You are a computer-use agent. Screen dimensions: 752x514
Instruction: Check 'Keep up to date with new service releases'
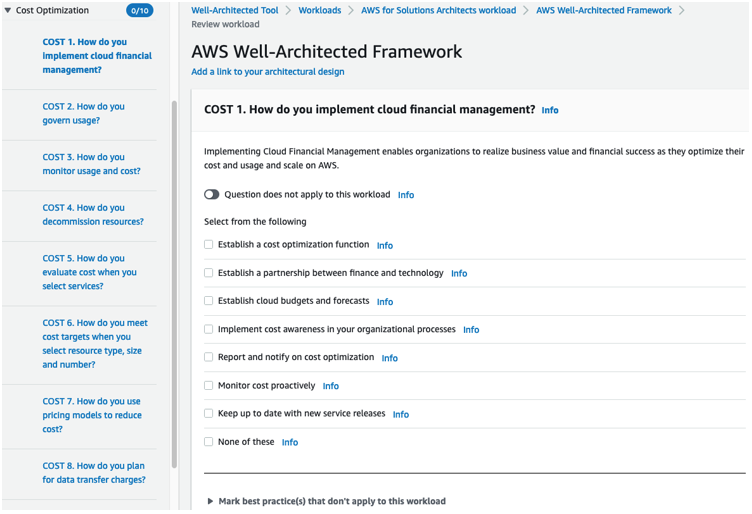coord(208,413)
